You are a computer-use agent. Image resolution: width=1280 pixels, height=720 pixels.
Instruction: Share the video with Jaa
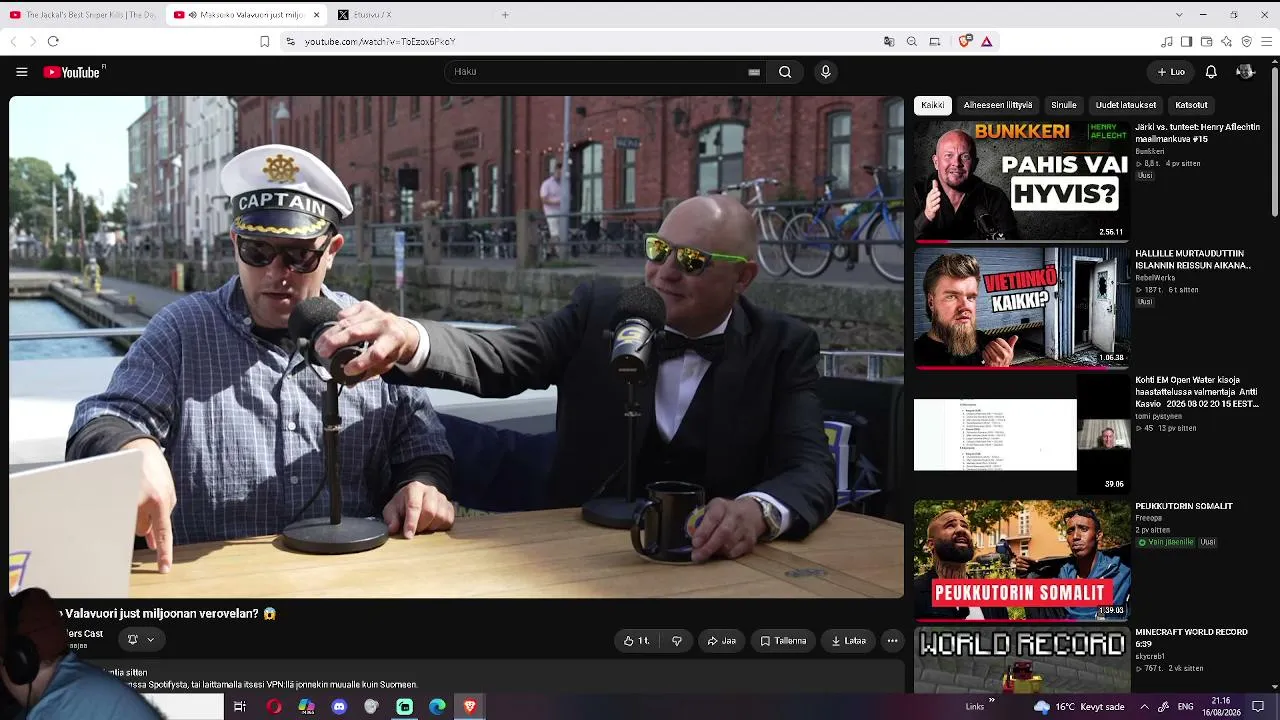722,641
